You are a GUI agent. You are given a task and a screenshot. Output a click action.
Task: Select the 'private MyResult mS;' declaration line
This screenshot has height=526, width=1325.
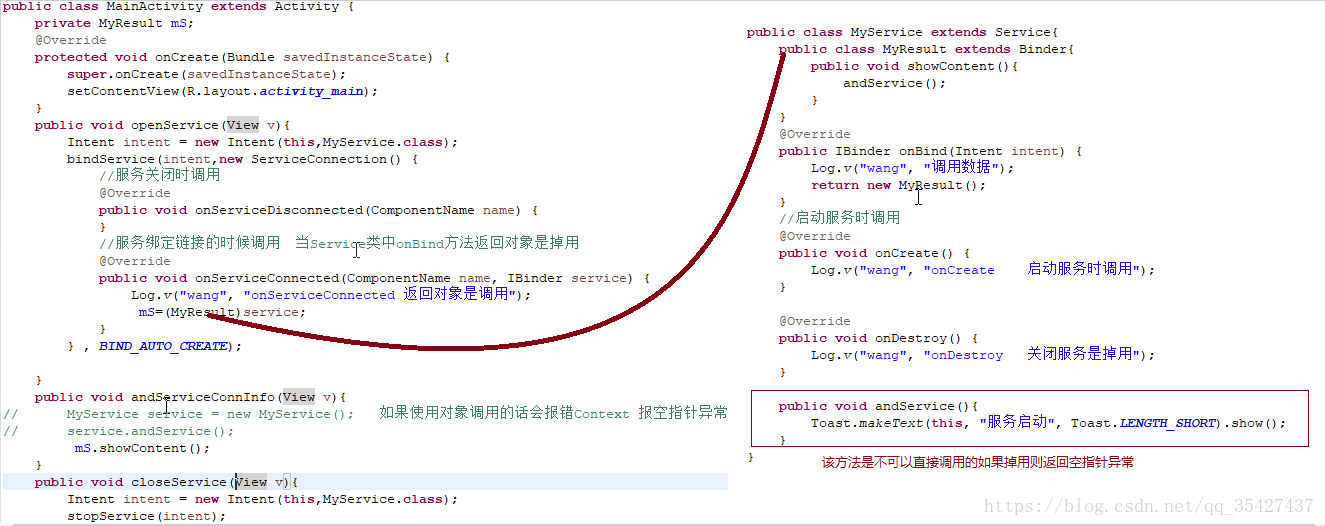[x=114, y=23]
